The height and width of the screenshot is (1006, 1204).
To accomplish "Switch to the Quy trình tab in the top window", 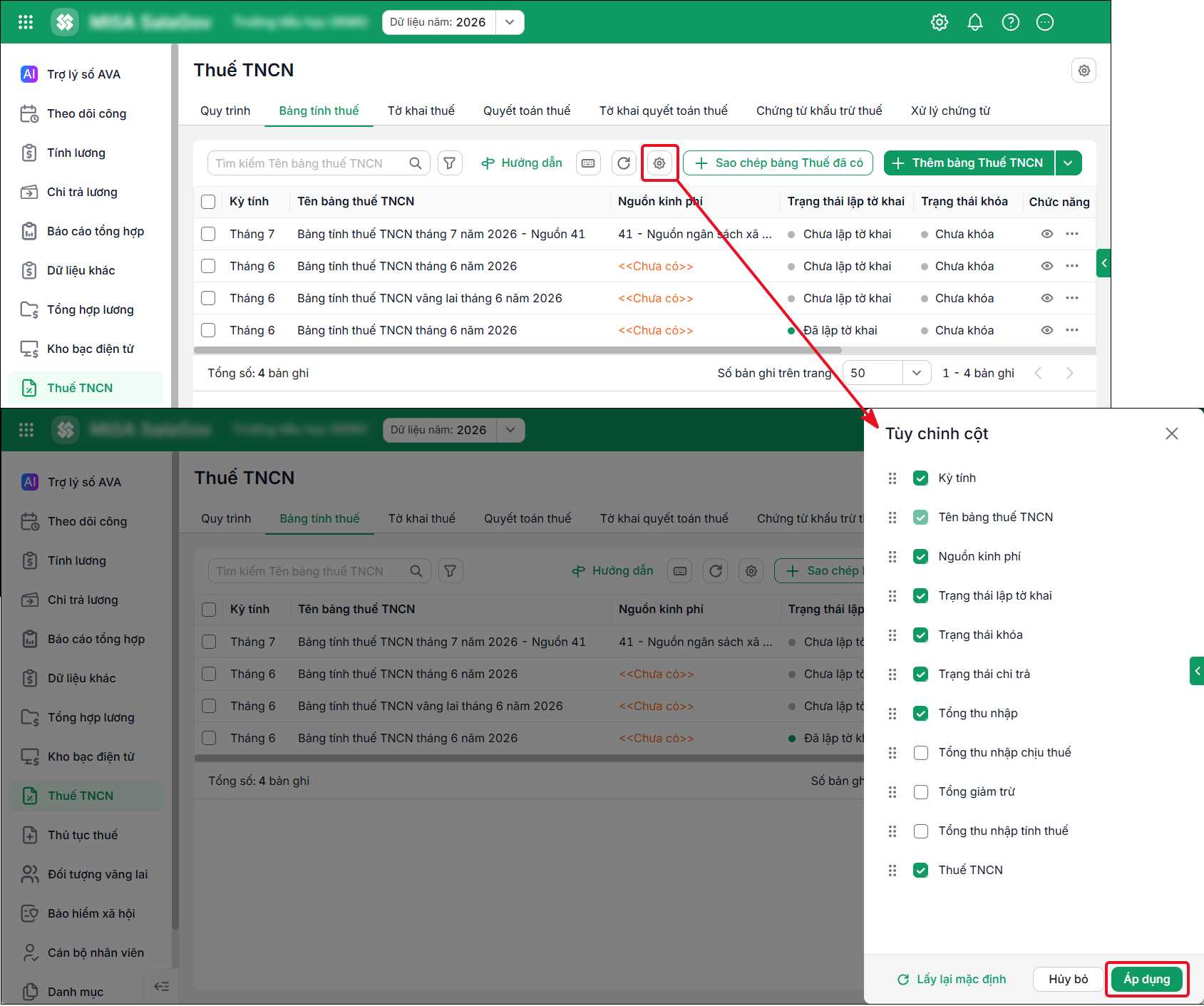I will coord(225,111).
